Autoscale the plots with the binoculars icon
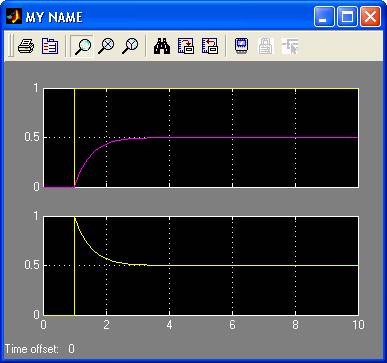Viewport: 387px width, 363px height. (162, 46)
